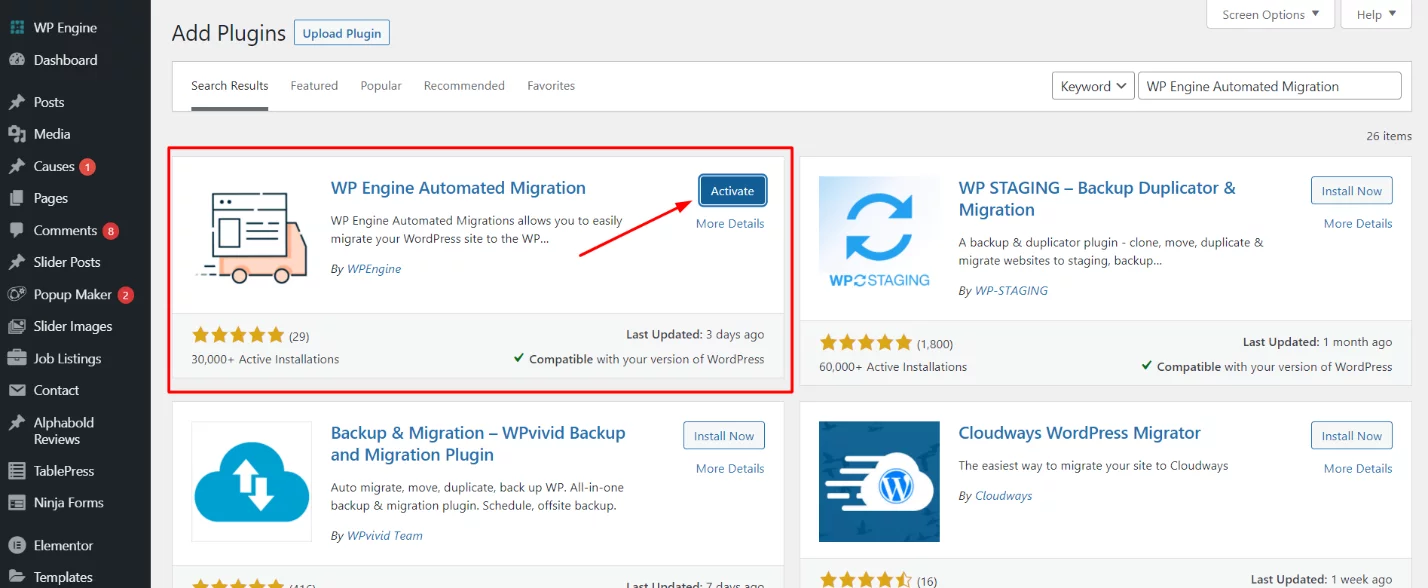Install Cloudways WordPress Migrator now

(1352, 436)
